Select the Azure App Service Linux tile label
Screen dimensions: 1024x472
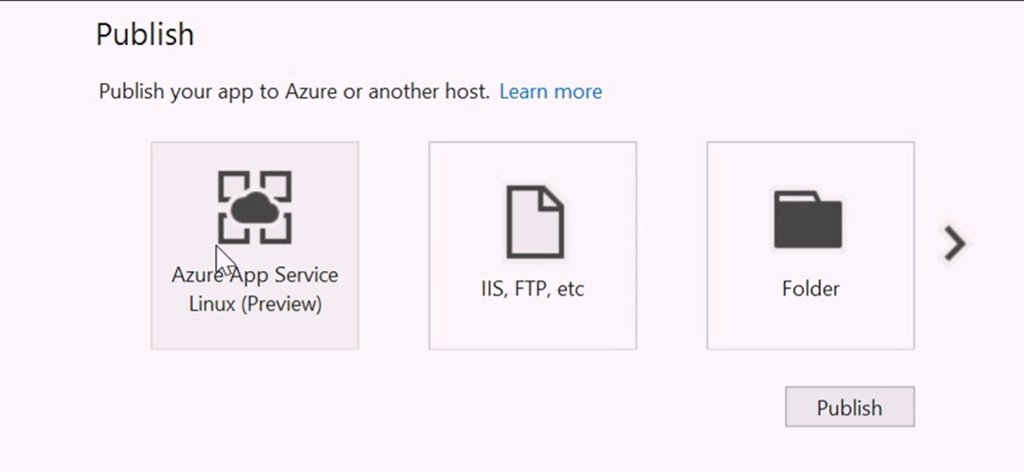pyautogui.click(x=255, y=288)
